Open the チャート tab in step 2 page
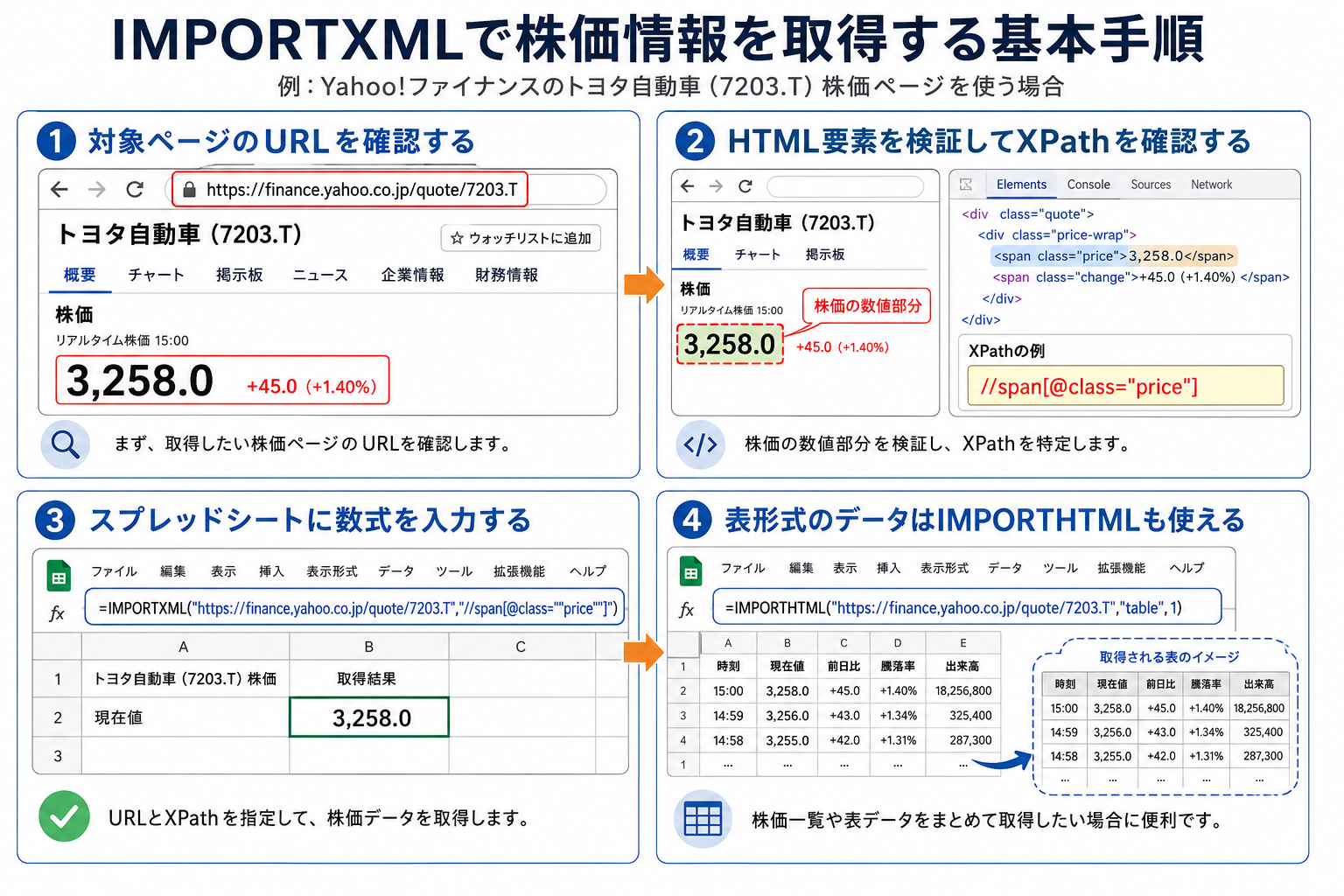Viewport: 1344px width, 896px height. click(758, 255)
